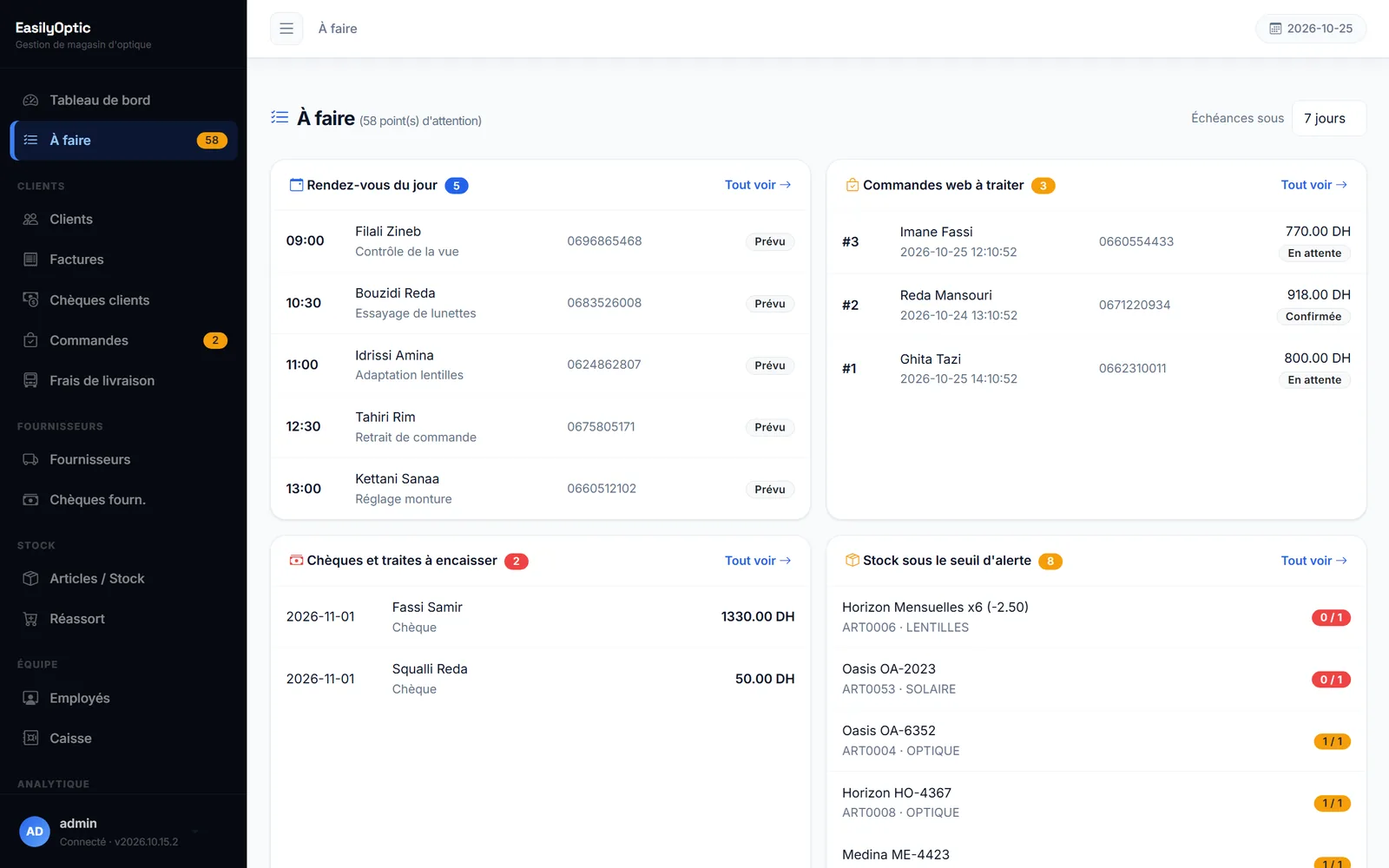Open the Fournisseurs section

click(123, 459)
